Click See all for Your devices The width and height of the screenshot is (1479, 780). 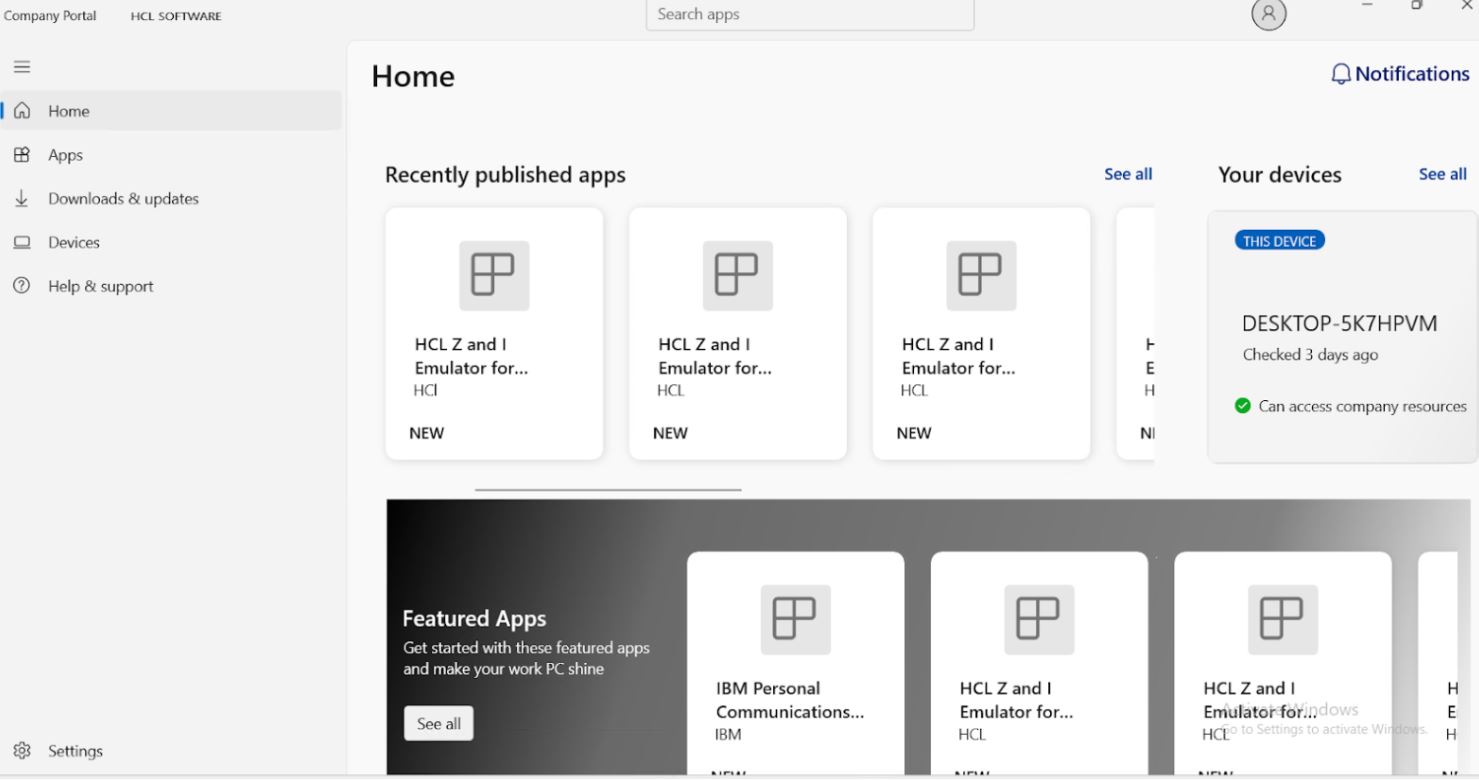point(1442,174)
